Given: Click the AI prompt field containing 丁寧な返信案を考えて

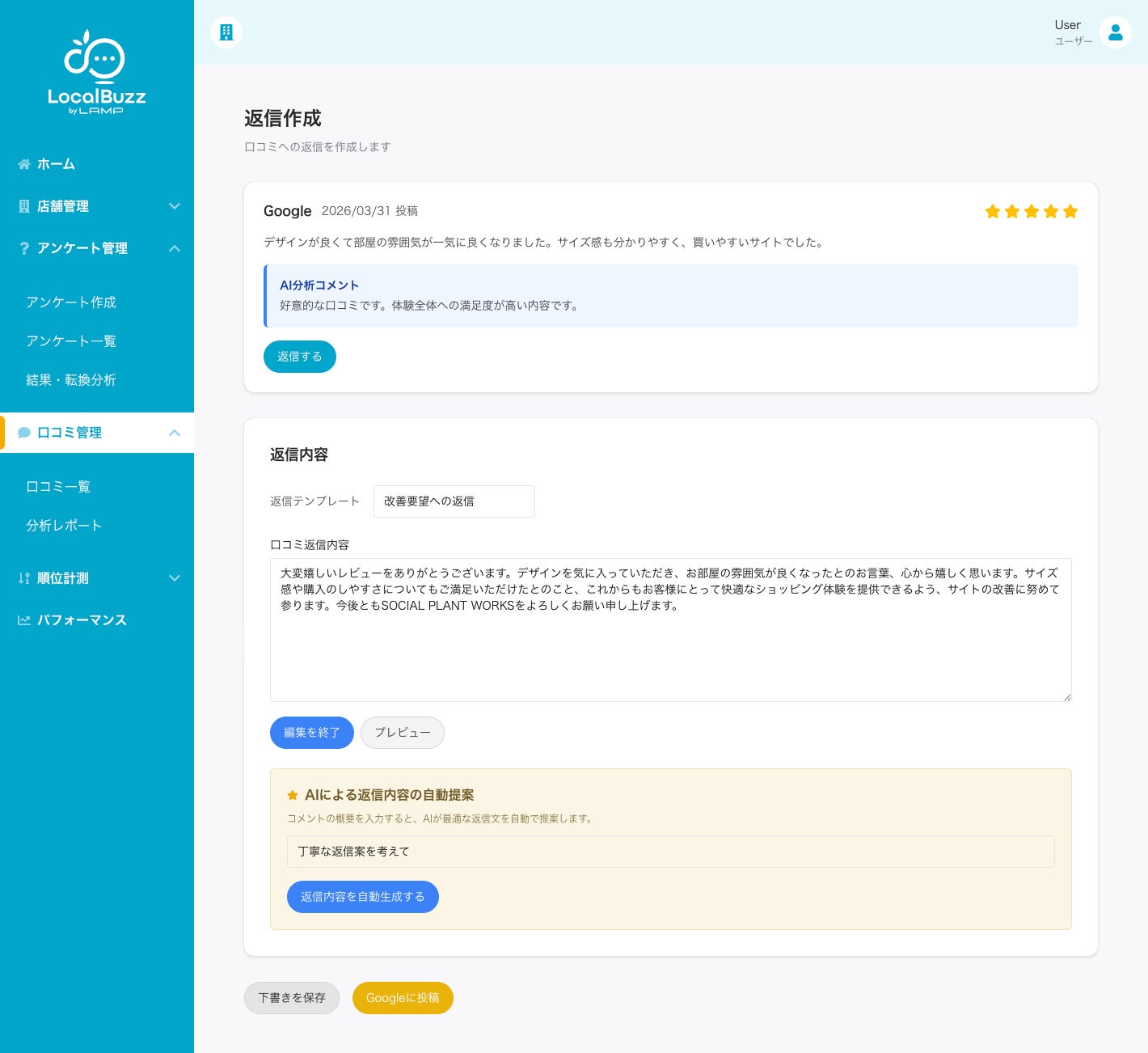Looking at the screenshot, I should coord(671,852).
